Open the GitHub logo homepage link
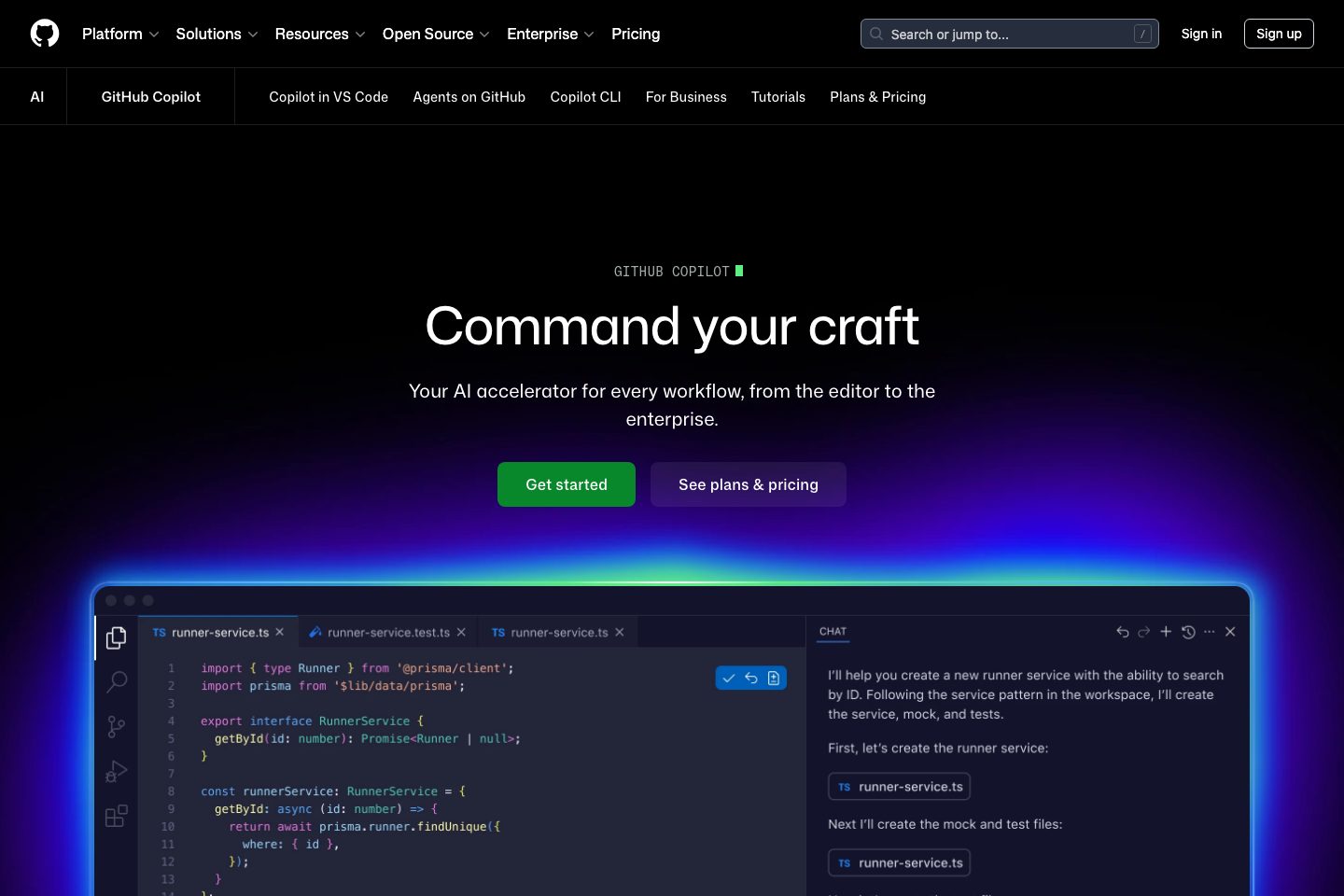This screenshot has width=1344, height=896. tap(45, 34)
